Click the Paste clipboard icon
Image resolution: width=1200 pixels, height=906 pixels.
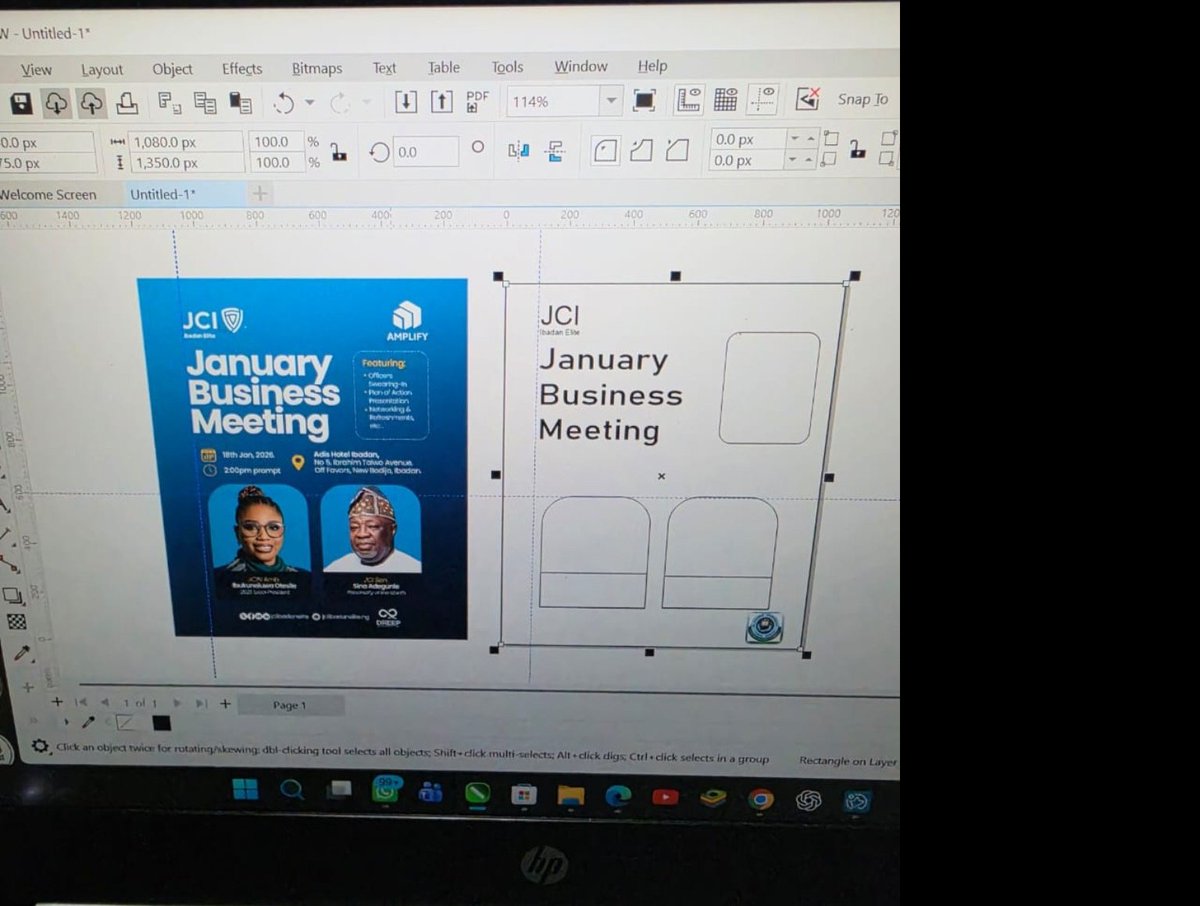click(240, 102)
